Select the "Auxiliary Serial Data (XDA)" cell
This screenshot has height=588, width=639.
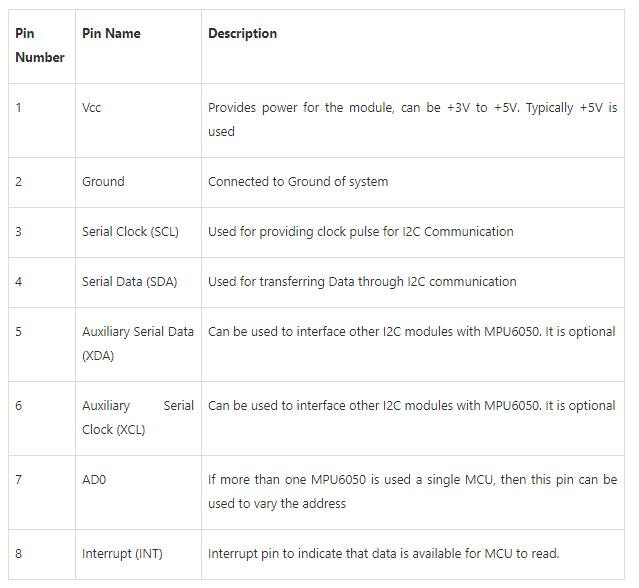click(x=138, y=343)
